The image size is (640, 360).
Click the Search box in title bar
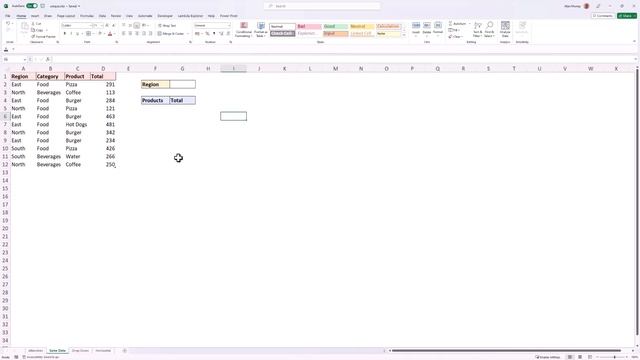click(x=322, y=6)
